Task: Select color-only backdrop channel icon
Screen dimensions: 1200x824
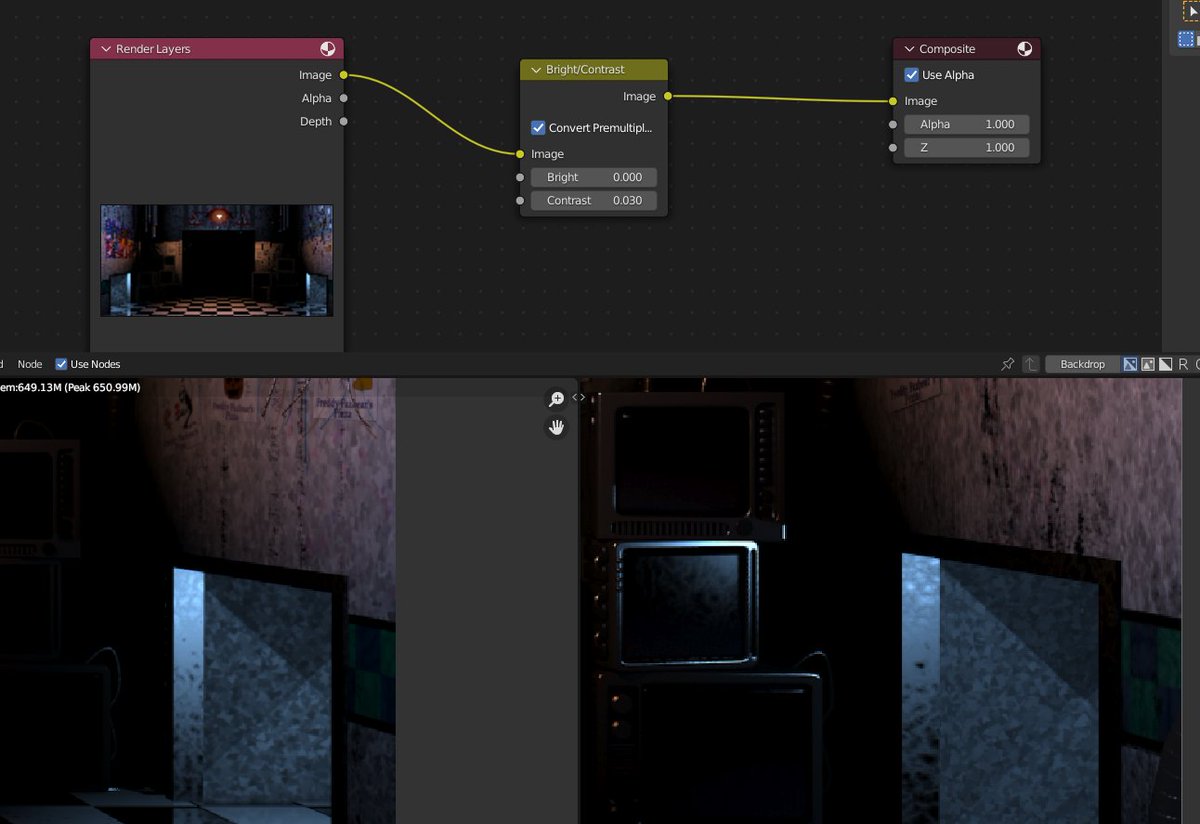Action: pyautogui.click(x=1148, y=364)
